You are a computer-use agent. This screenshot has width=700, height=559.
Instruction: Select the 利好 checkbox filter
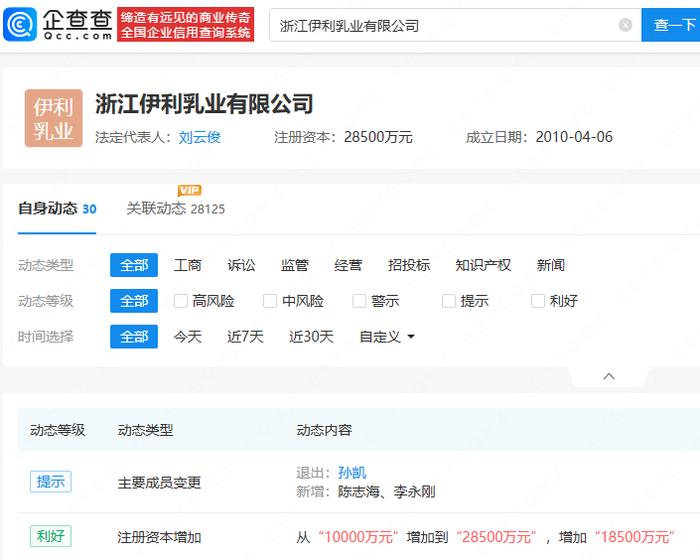coord(538,301)
